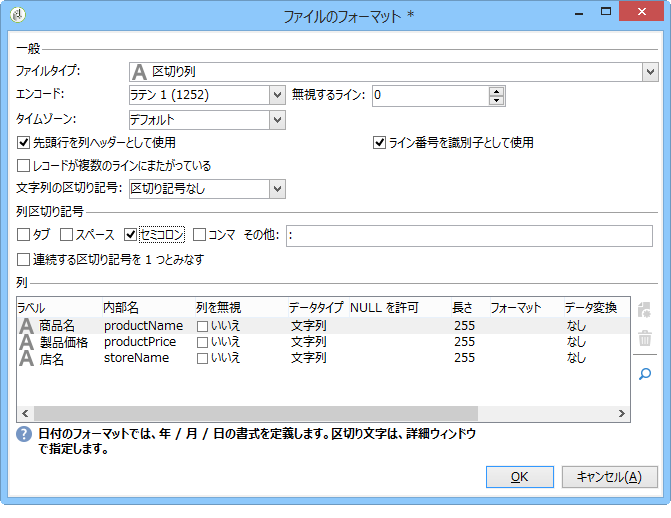Open the ファイルタイプ dropdown
This screenshot has width=671, height=518.
[650, 71]
